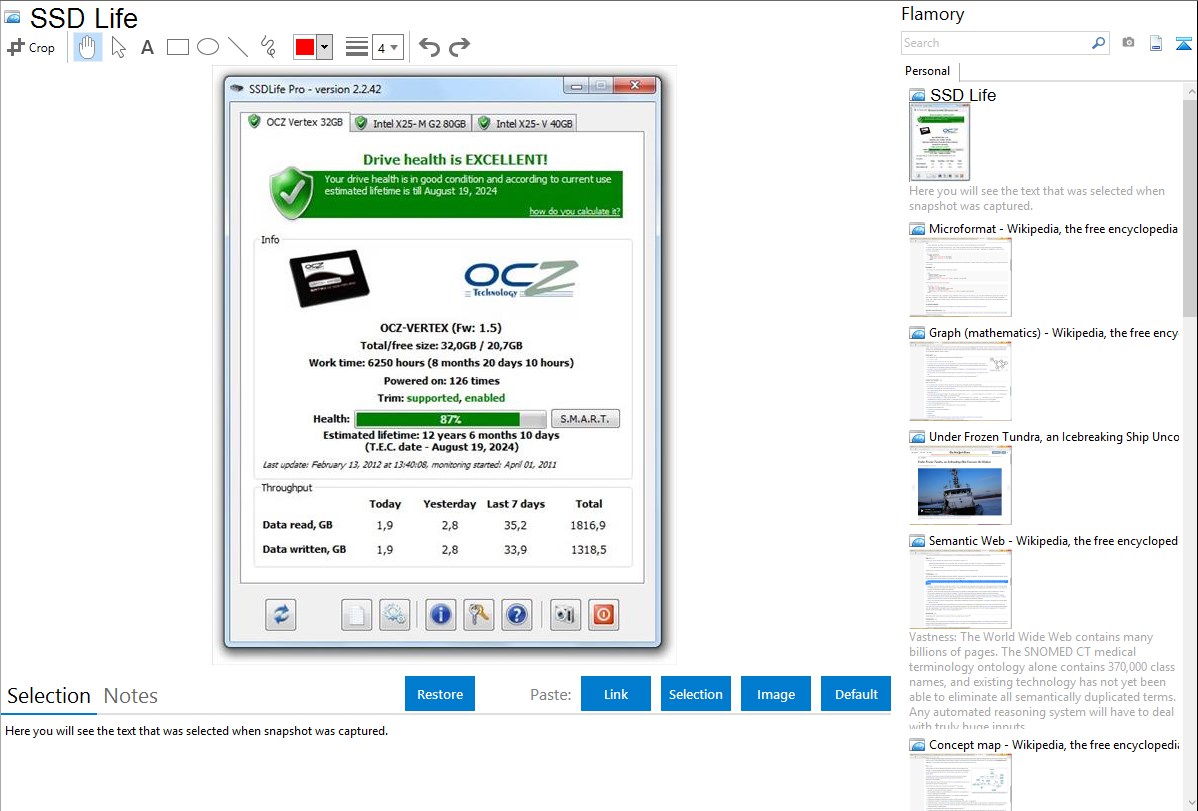Screen dimensions: 1198x811
Task: Click the keys registration icon
Action: pyautogui.click(x=478, y=615)
